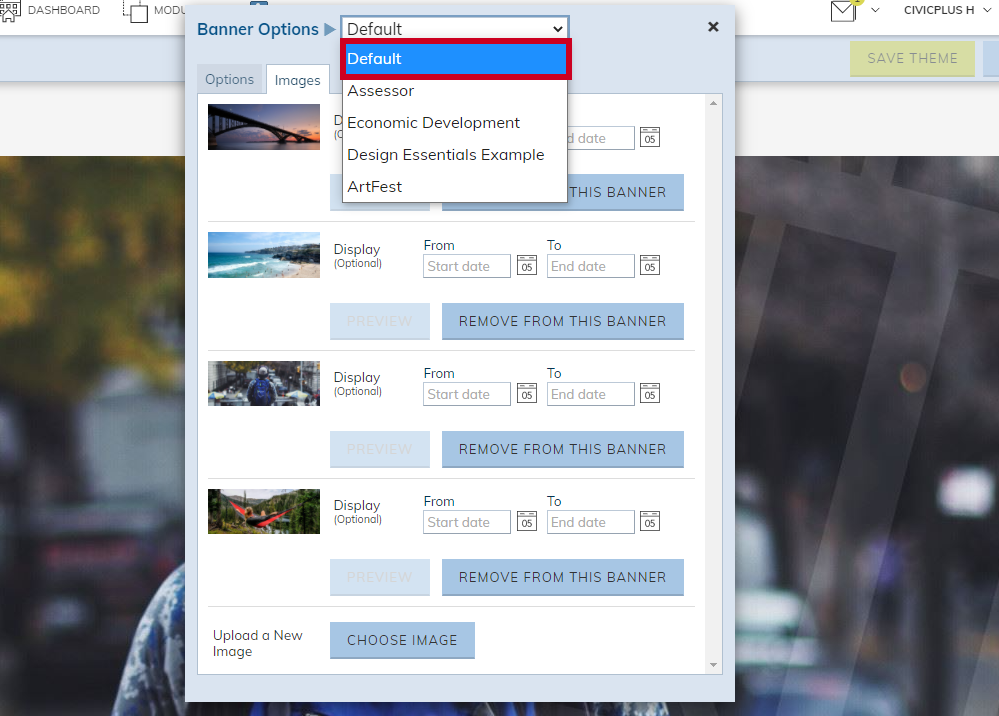The width and height of the screenshot is (999, 716).
Task: Switch to the Options tab
Action: (x=229, y=80)
